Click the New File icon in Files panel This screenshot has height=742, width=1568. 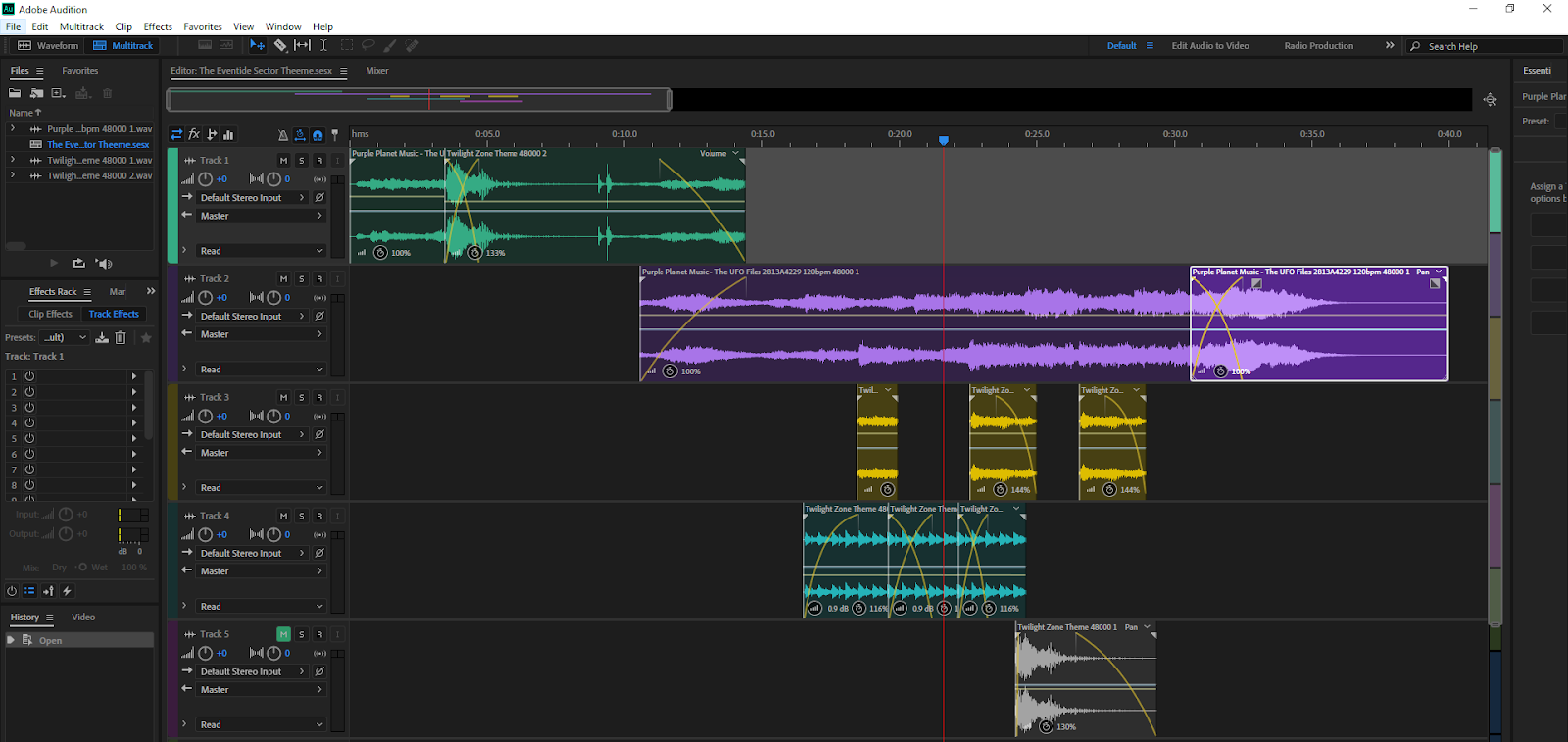tap(58, 93)
